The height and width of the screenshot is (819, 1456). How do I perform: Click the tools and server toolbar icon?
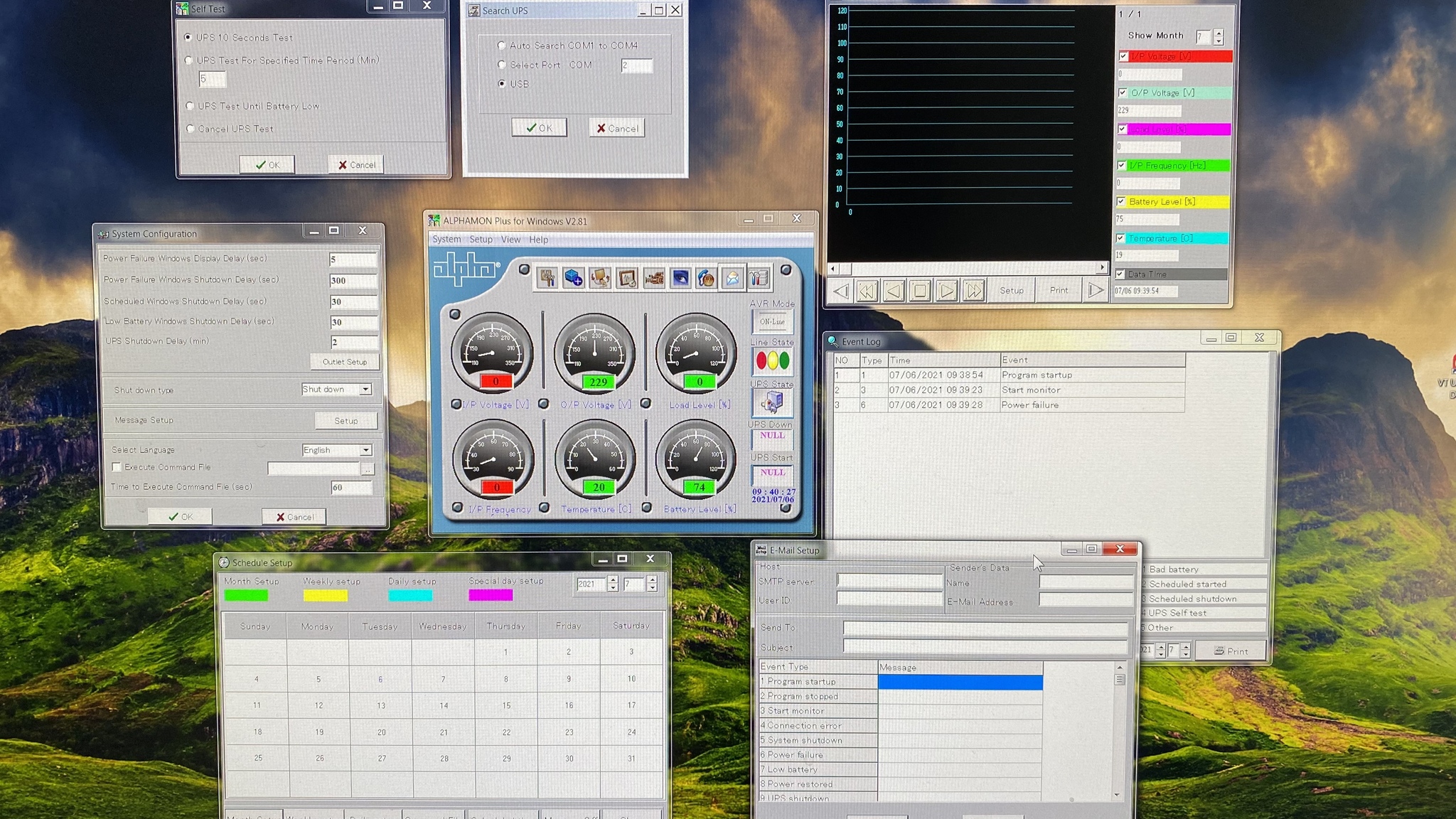pyautogui.click(x=759, y=278)
